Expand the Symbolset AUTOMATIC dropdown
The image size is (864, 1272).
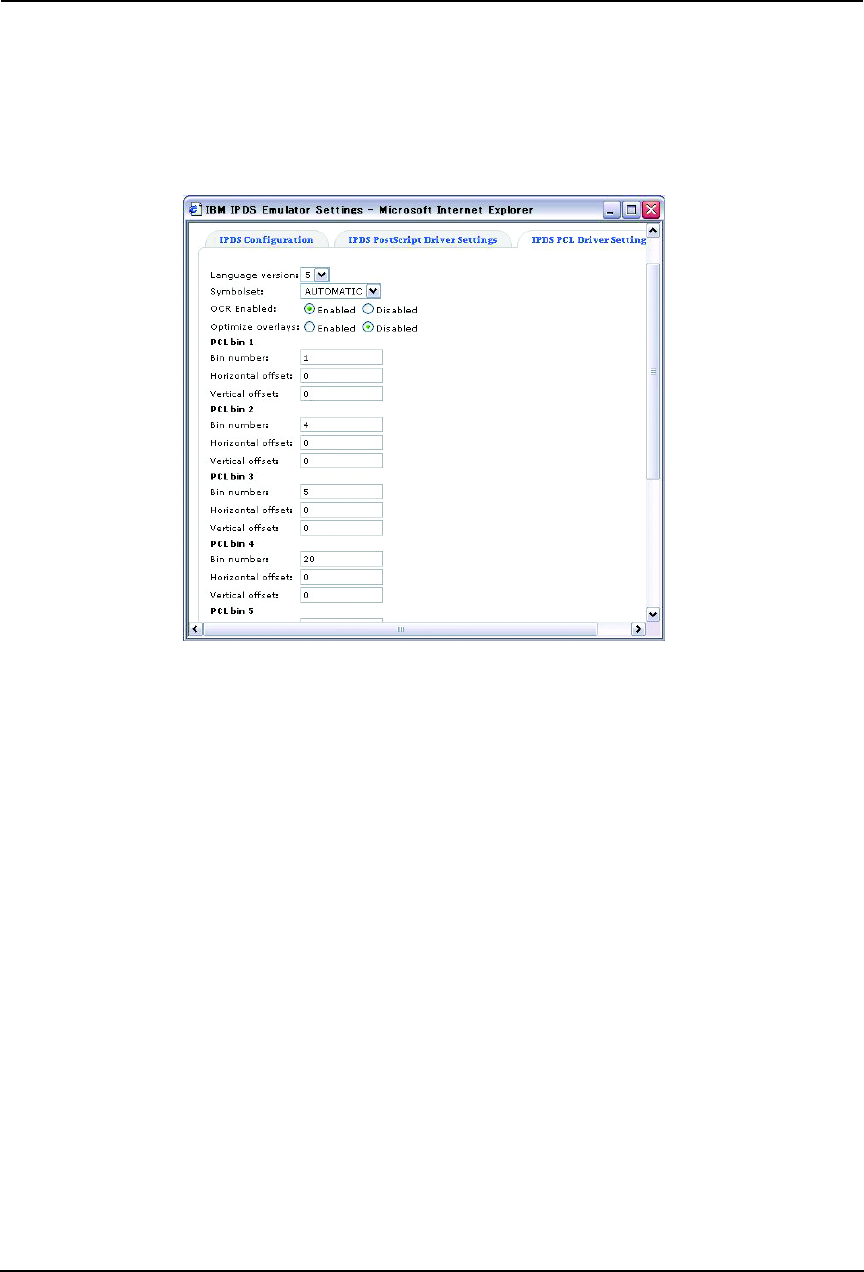click(341, 291)
